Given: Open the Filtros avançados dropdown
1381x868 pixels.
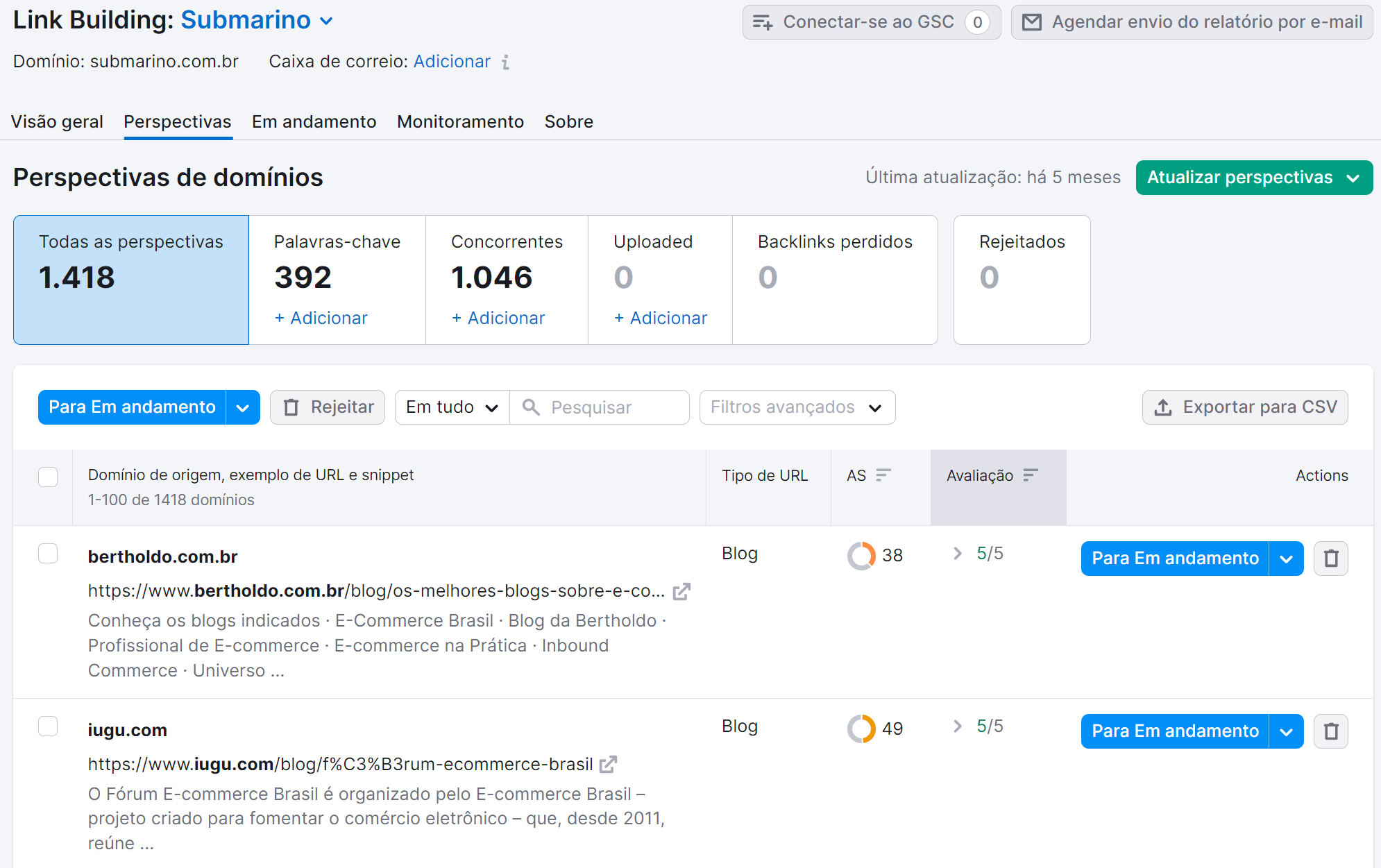Looking at the screenshot, I should [797, 407].
